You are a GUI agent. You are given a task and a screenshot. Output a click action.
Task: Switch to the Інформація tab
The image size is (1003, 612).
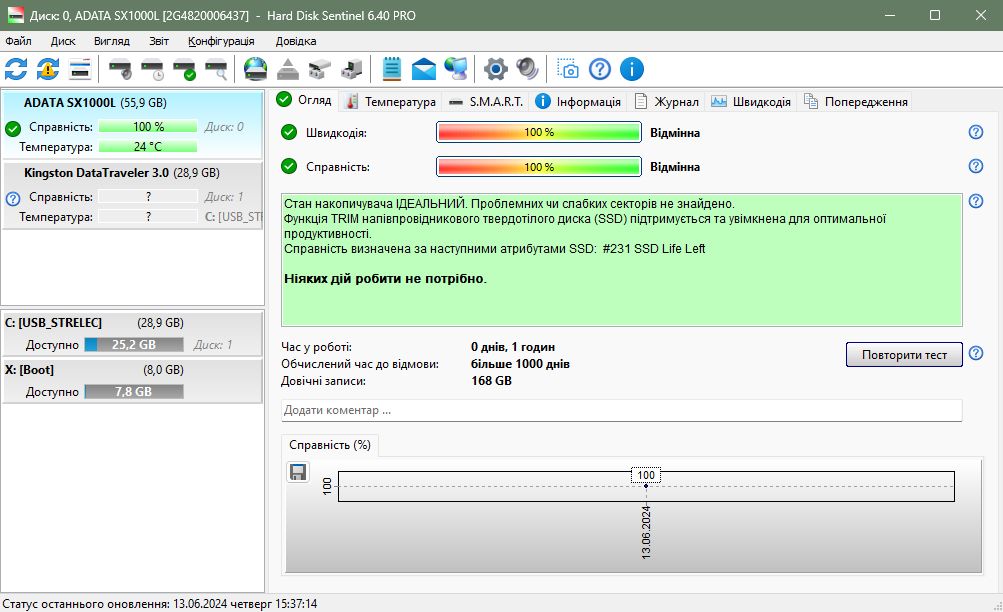(578, 102)
